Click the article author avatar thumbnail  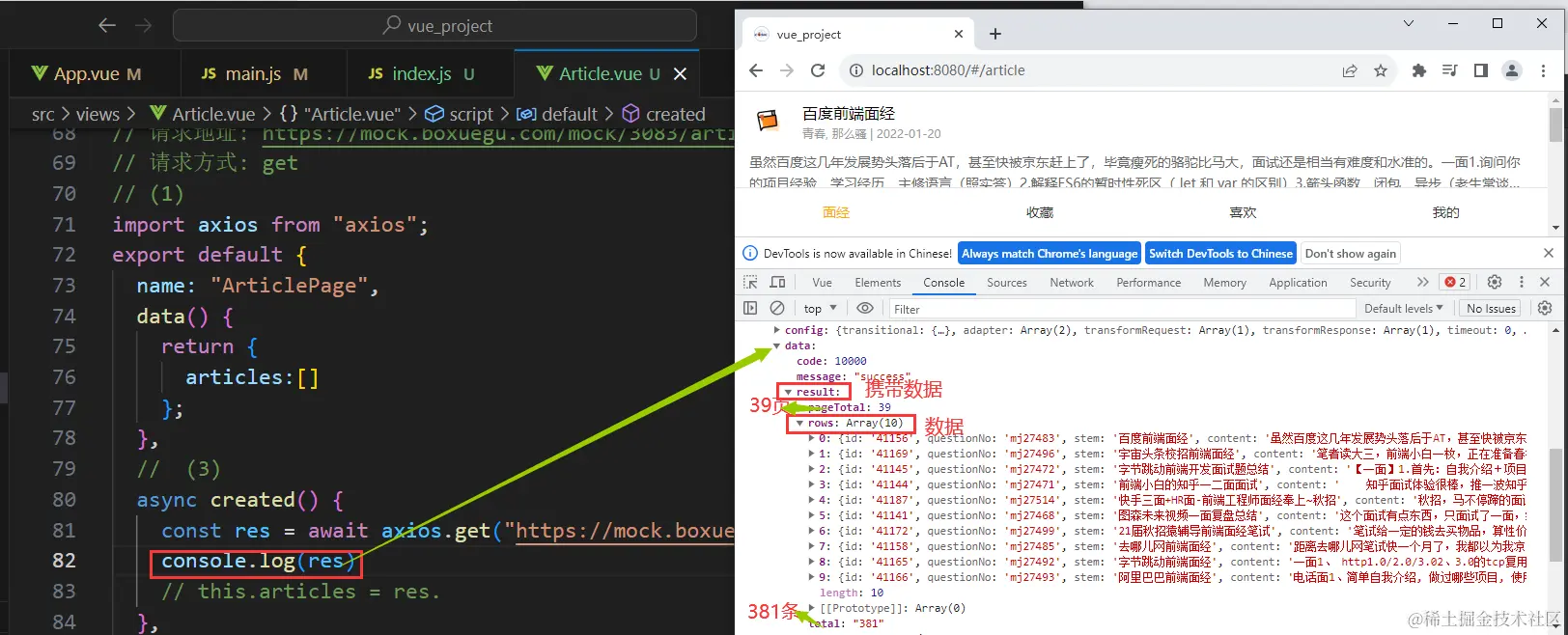(x=768, y=121)
